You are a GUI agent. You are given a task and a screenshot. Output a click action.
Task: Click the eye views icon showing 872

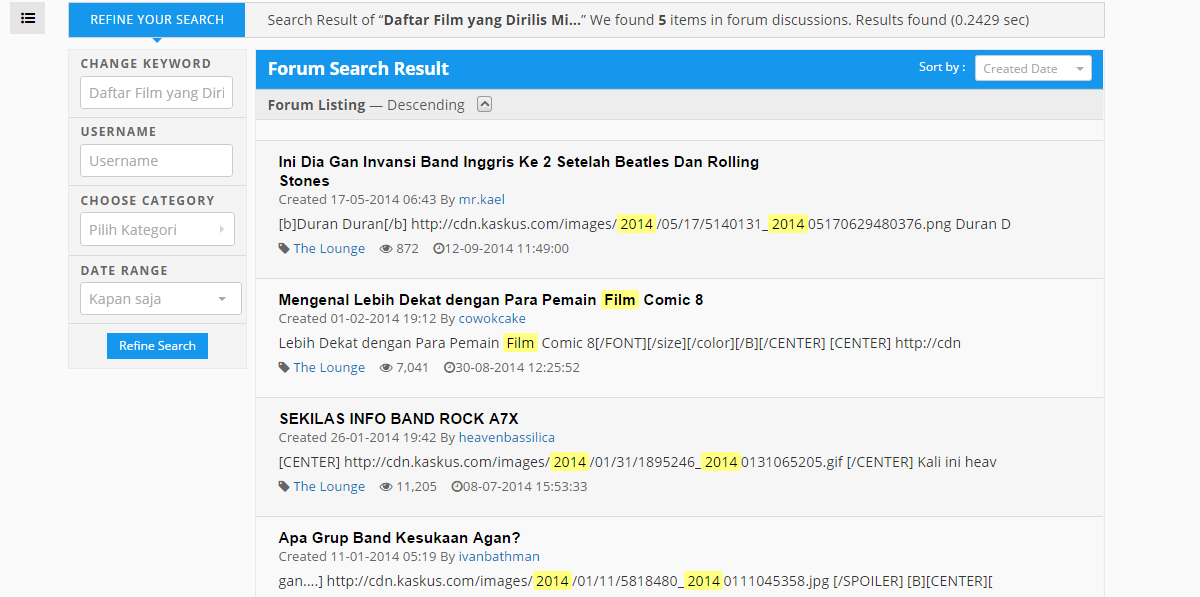386,249
